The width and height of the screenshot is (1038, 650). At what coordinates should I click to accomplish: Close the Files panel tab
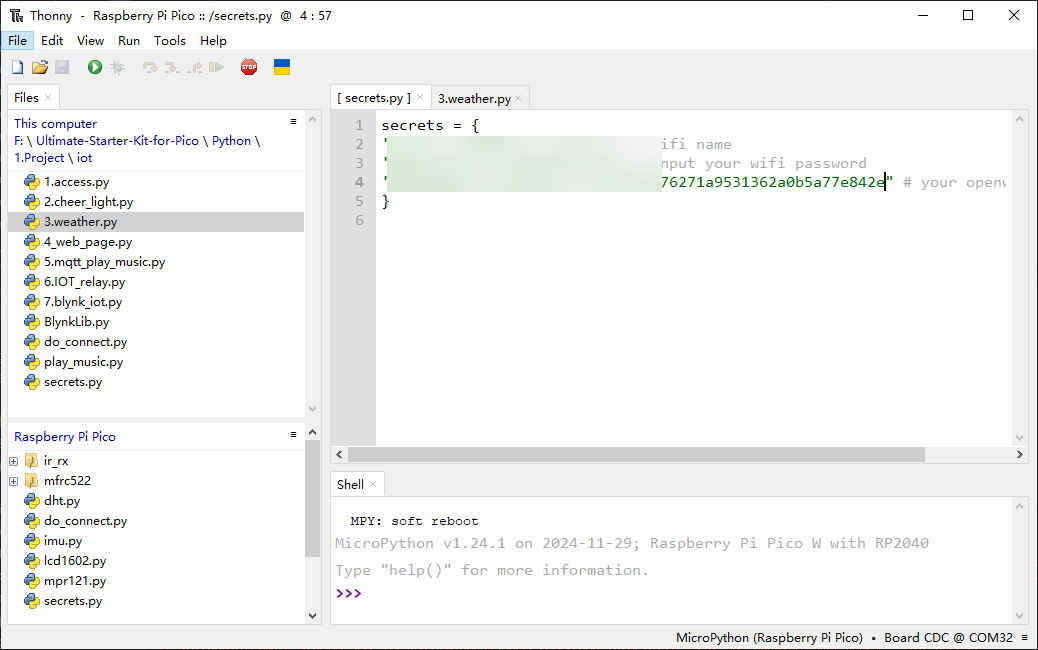(48, 97)
